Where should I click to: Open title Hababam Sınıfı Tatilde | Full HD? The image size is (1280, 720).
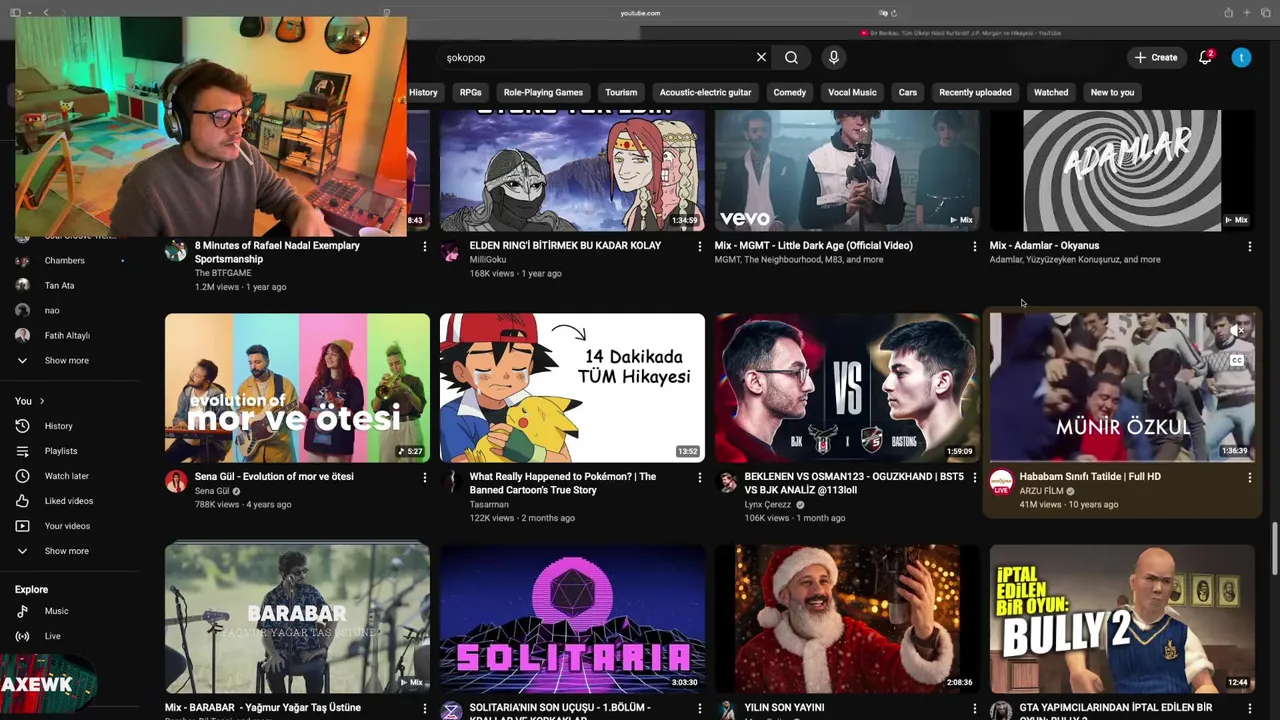coord(1090,477)
